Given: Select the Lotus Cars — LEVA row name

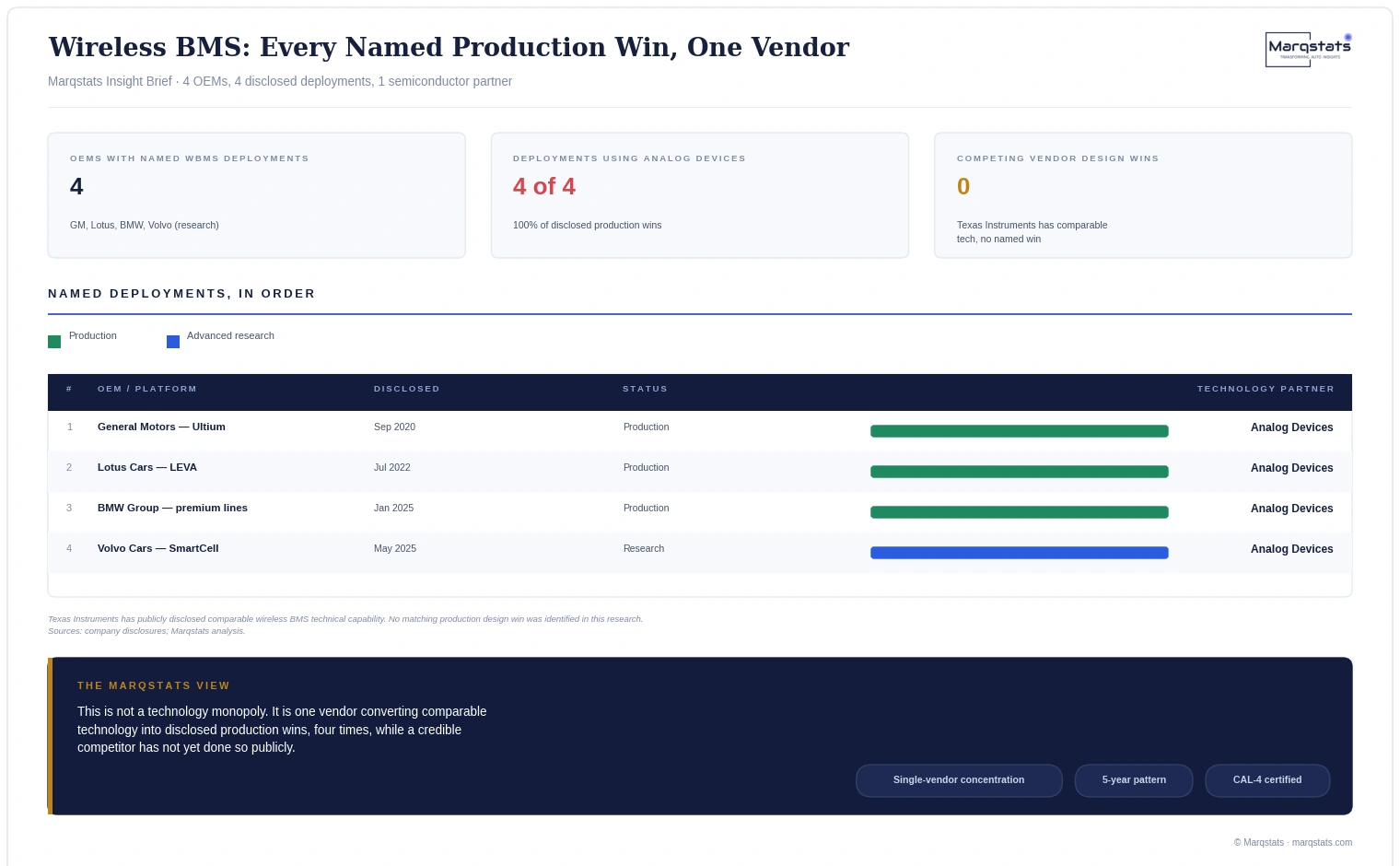Looking at the screenshot, I should tap(147, 467).
